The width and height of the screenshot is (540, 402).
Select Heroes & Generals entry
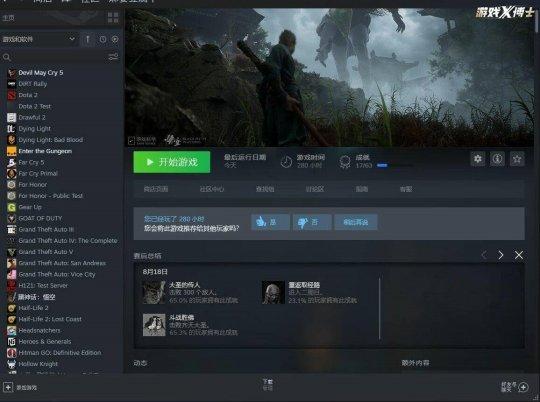(x=45, y=342)
